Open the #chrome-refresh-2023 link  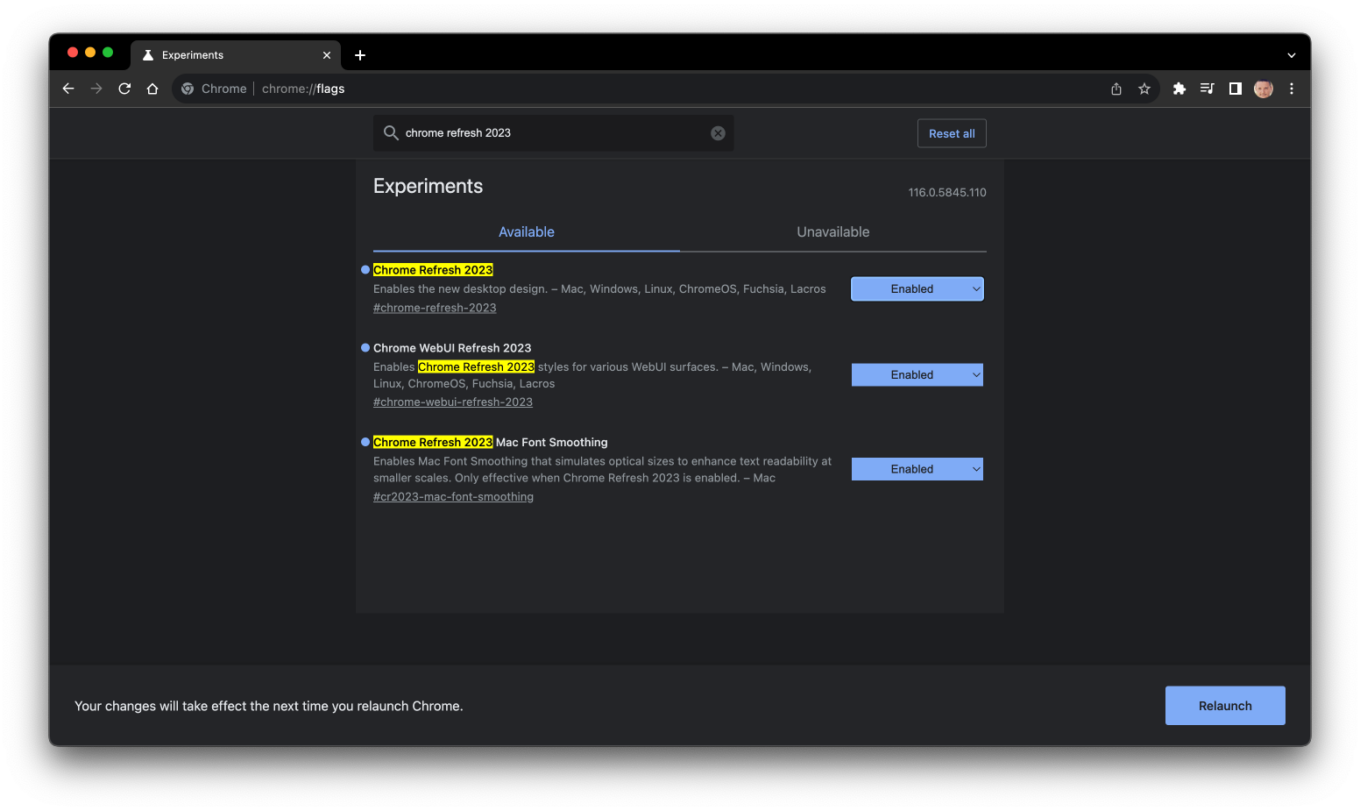435,308
